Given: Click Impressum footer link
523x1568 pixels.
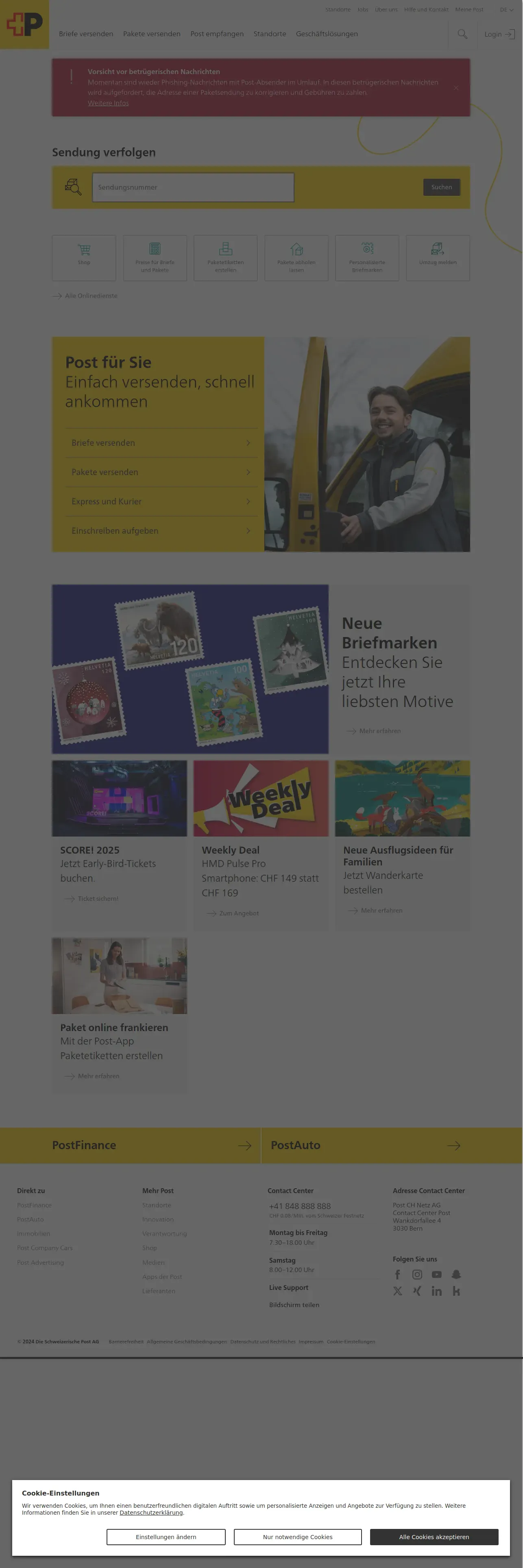Looking at the screenshot, I should [311, 1342].
